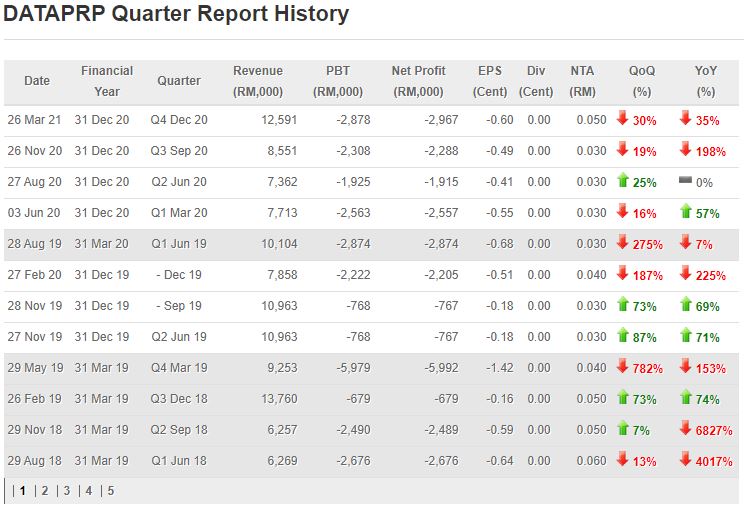
Task: Click the Revenue column header
Action: [x=258, y=81]
